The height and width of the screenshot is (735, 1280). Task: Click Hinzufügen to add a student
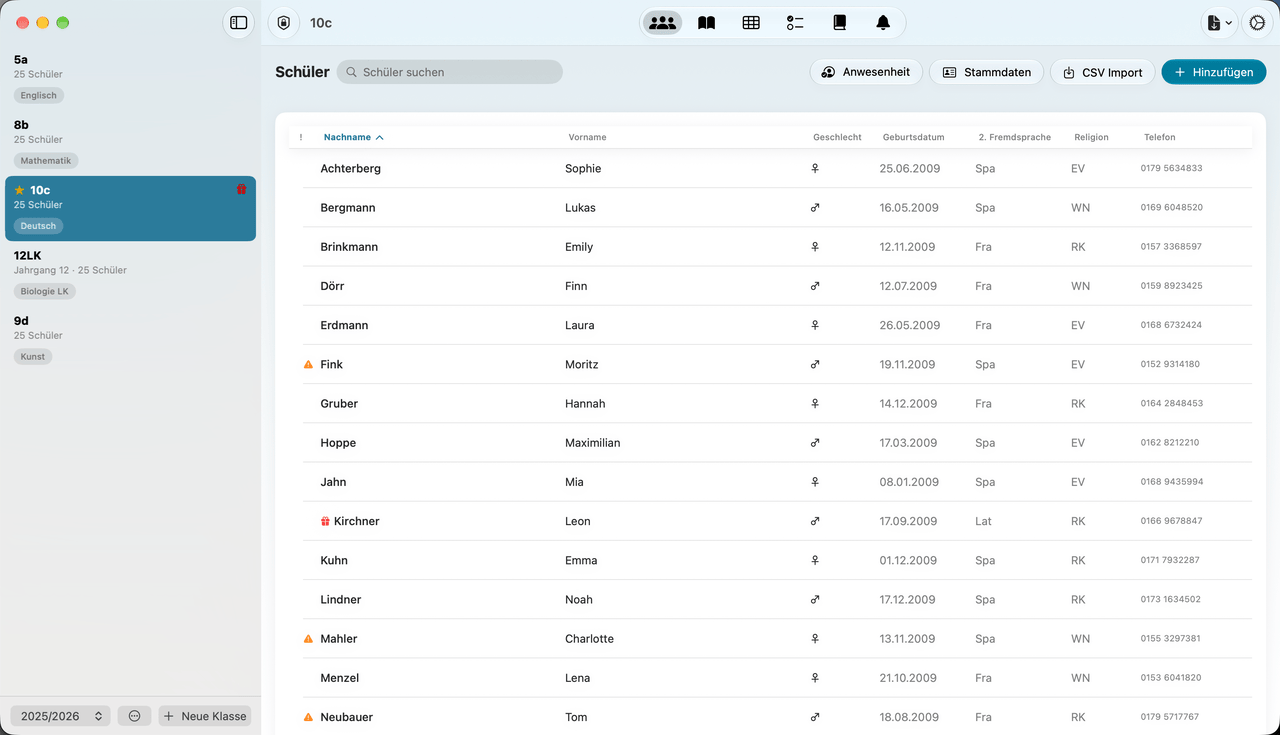click(1214, 72)
